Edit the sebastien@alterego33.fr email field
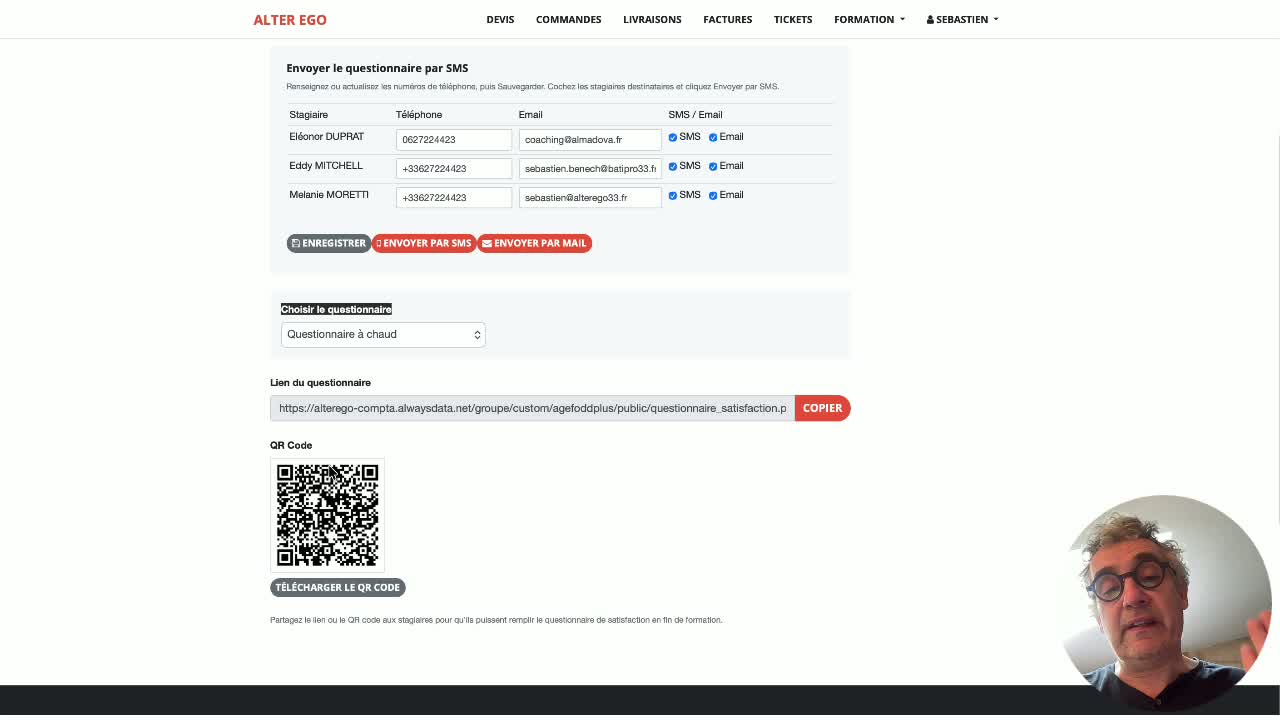This screenshot has width=1280, height=720. tap(590, 198)
